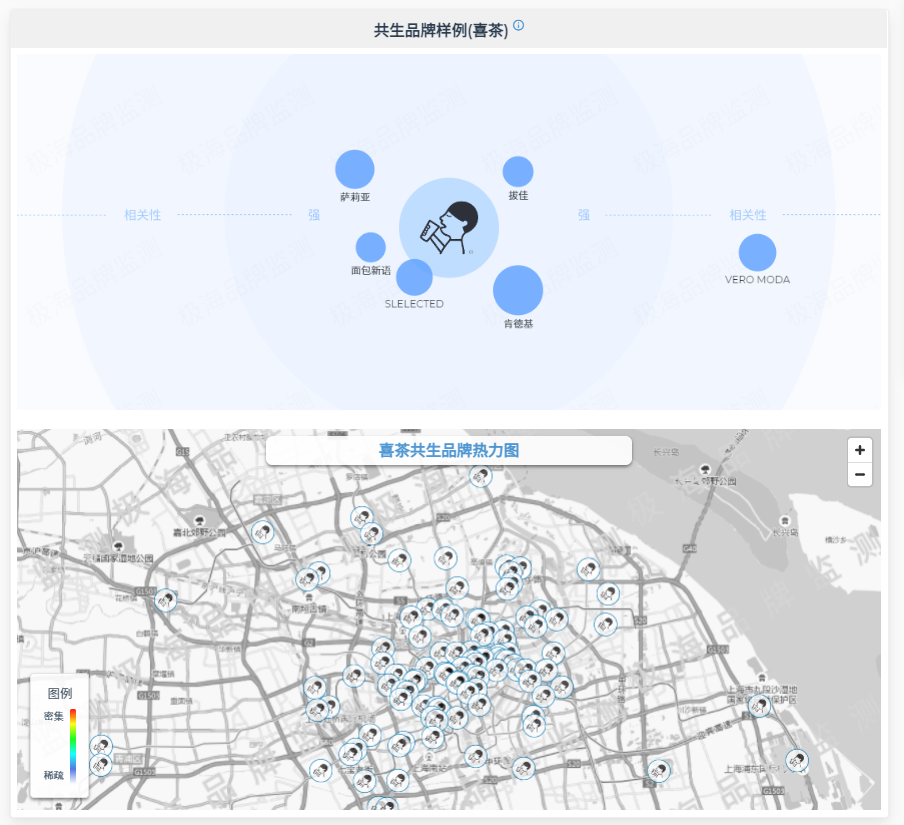Select the 萨莉亚 brand bubble
904x825 pixels.
click(x=355, y=169)
